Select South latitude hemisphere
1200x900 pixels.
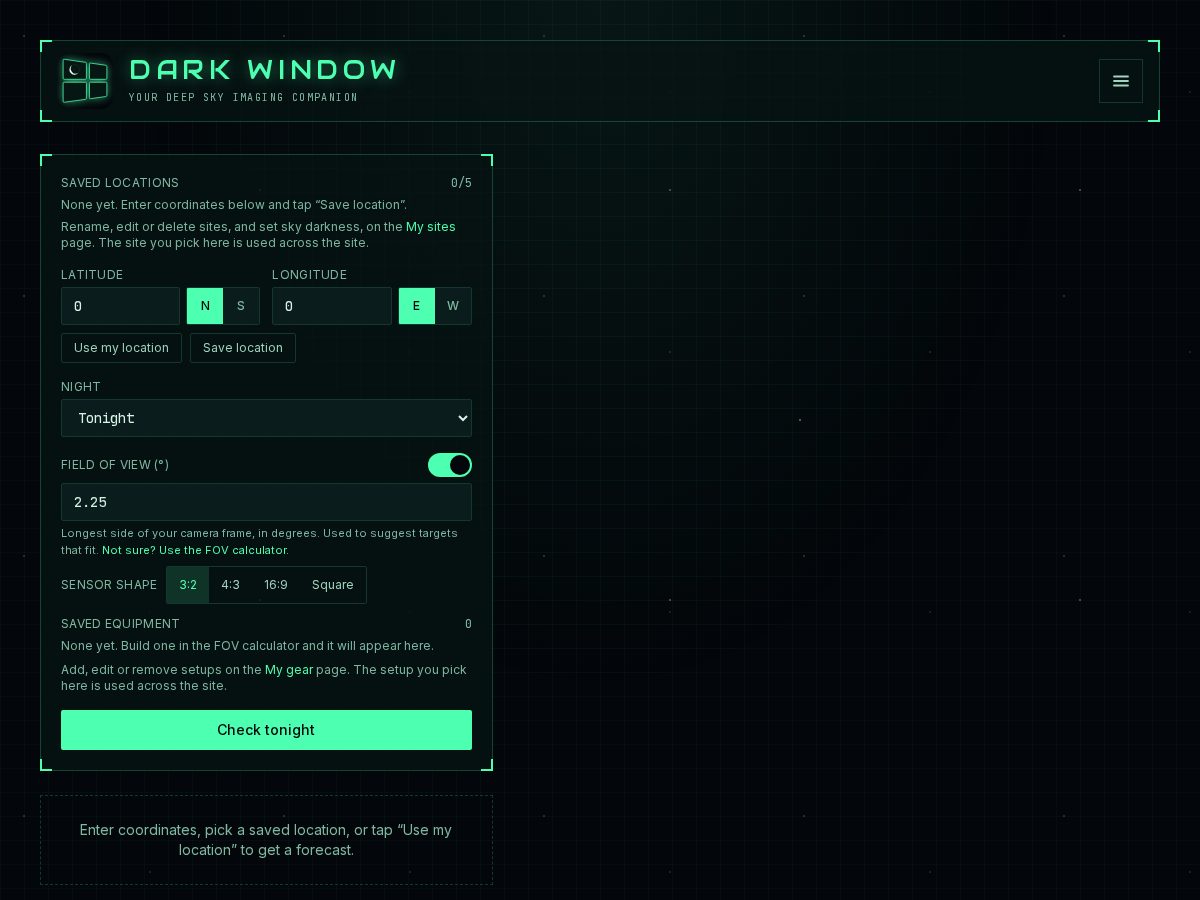241,306
